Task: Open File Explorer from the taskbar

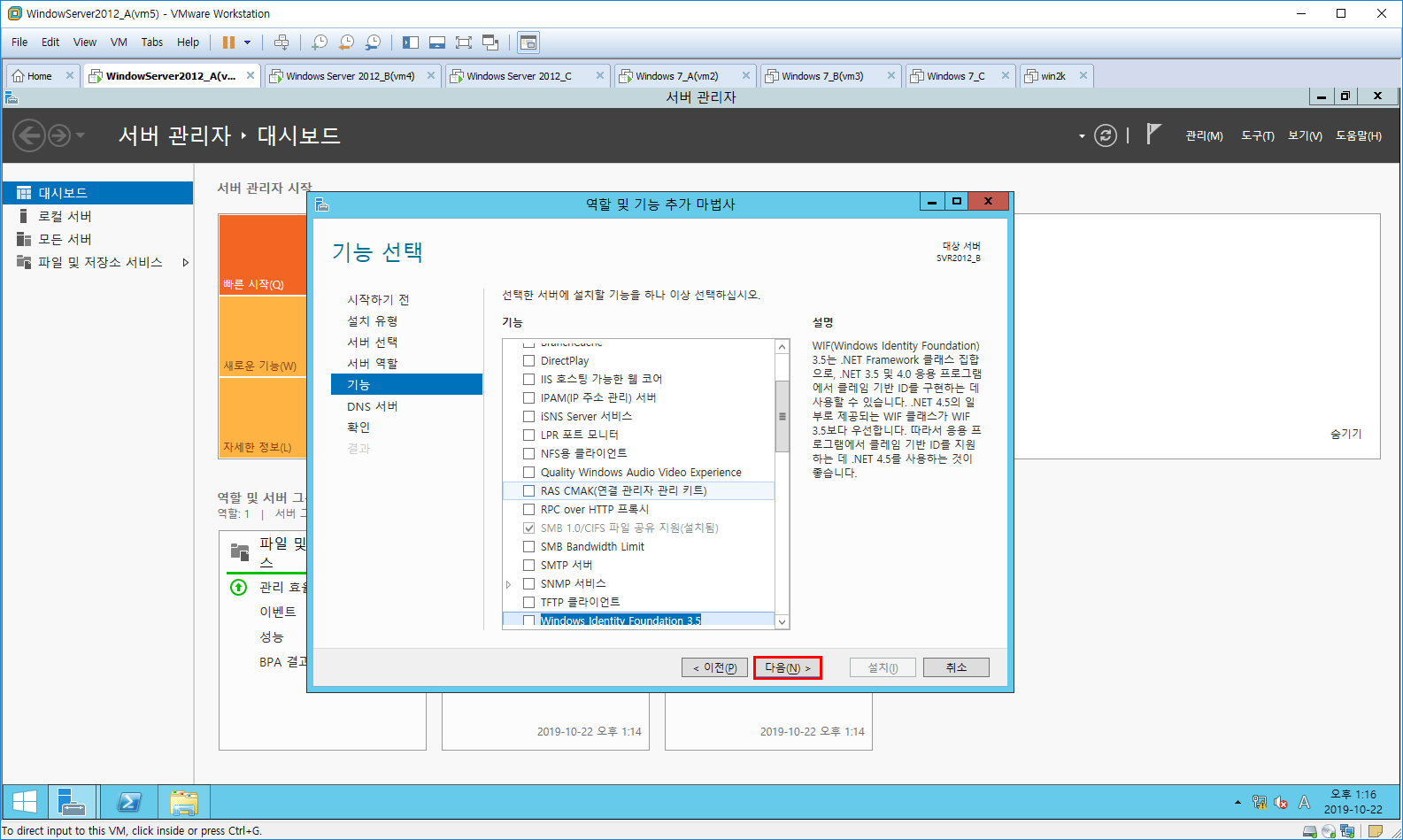Action: (183, 802)
